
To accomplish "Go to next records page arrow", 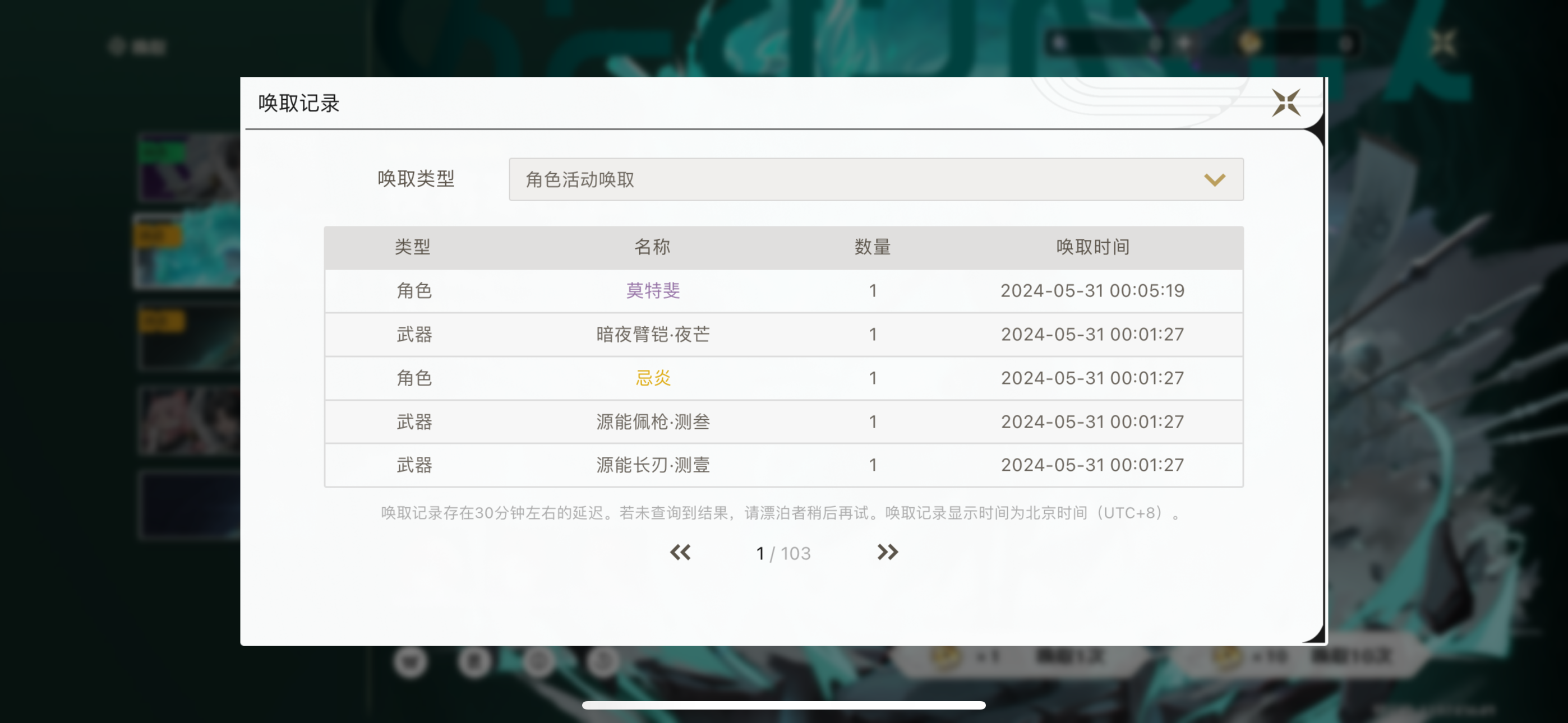I will (x=887, y=552).
